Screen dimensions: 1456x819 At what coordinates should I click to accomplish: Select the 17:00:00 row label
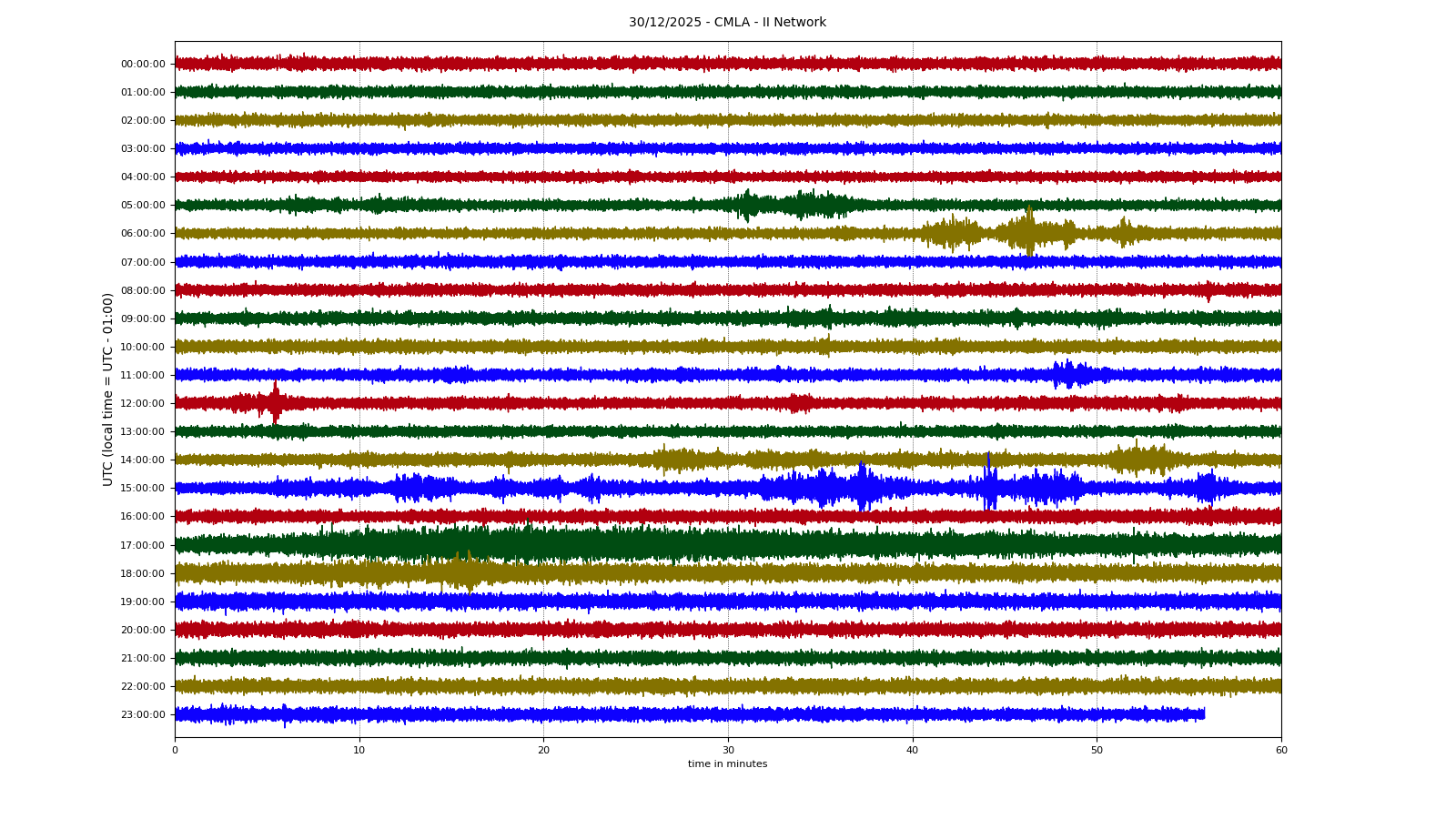click(x=143, y=545)
